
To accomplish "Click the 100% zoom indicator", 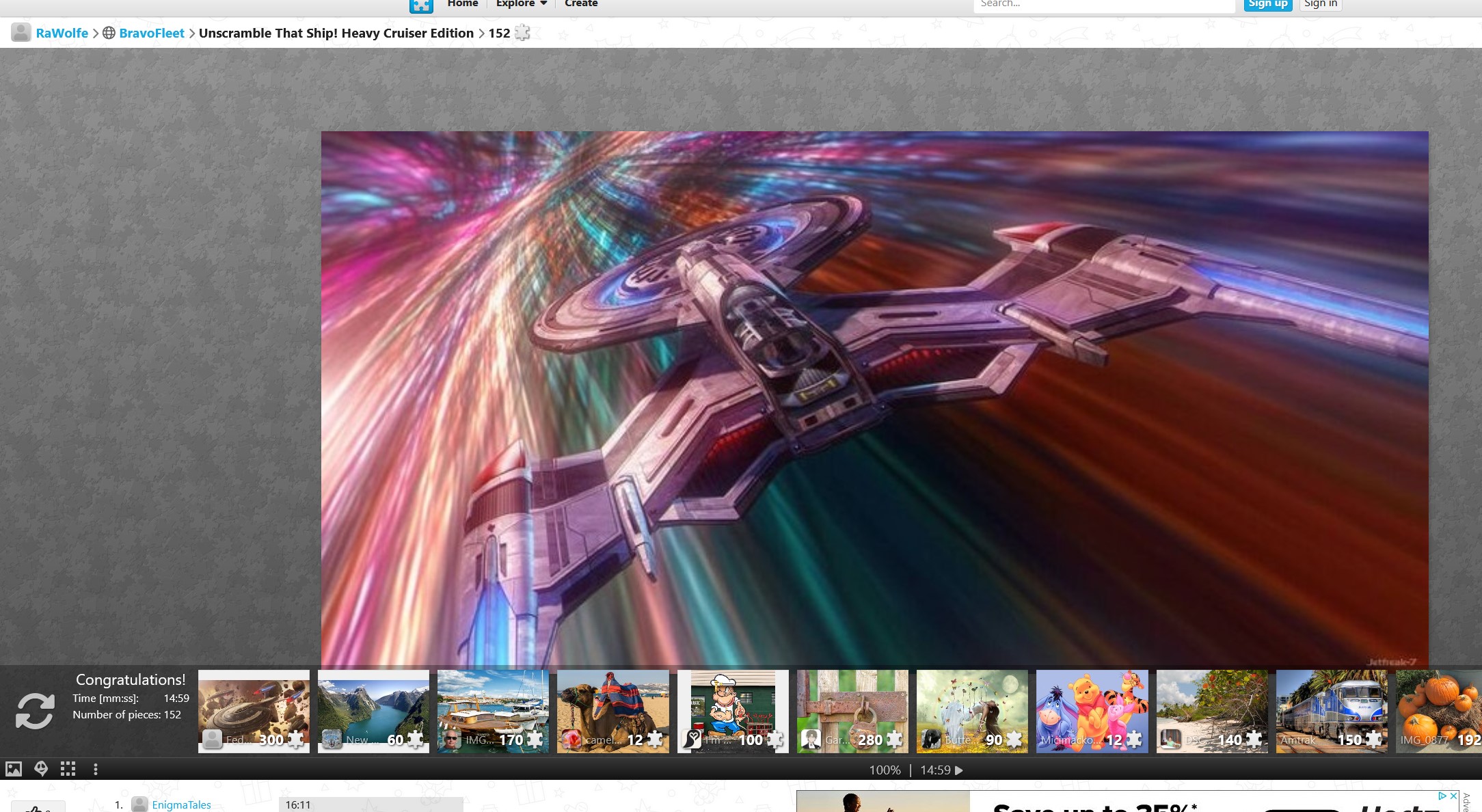I will (x=885, y=770).
